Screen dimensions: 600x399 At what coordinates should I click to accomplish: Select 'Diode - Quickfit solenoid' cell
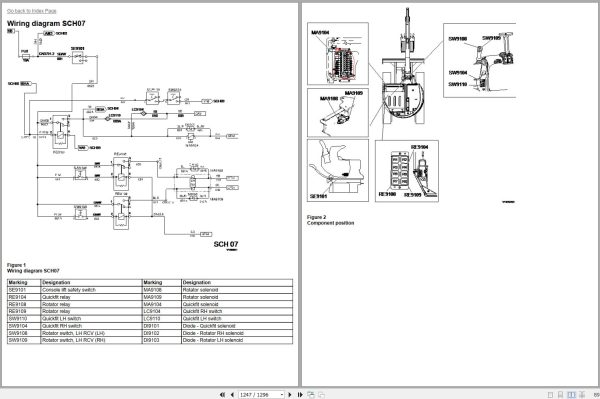[x=237, y=326]
